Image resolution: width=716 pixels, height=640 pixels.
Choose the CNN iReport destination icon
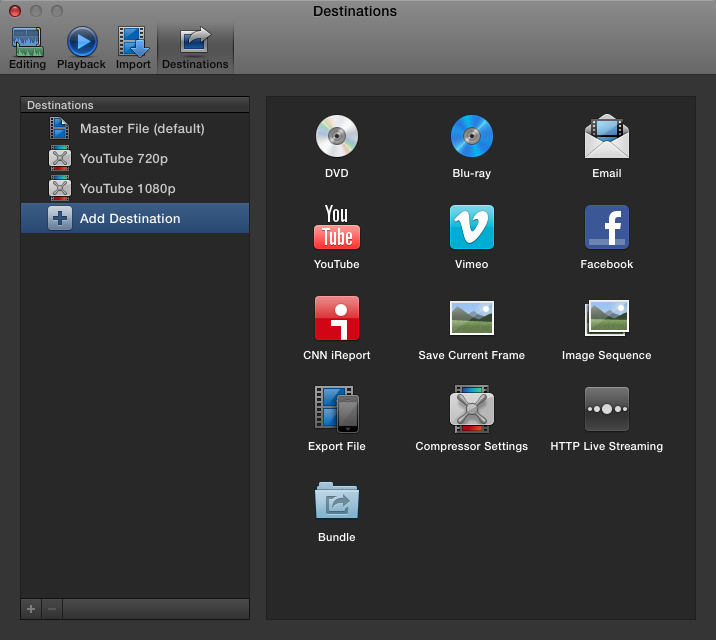[x=337, y=318]
